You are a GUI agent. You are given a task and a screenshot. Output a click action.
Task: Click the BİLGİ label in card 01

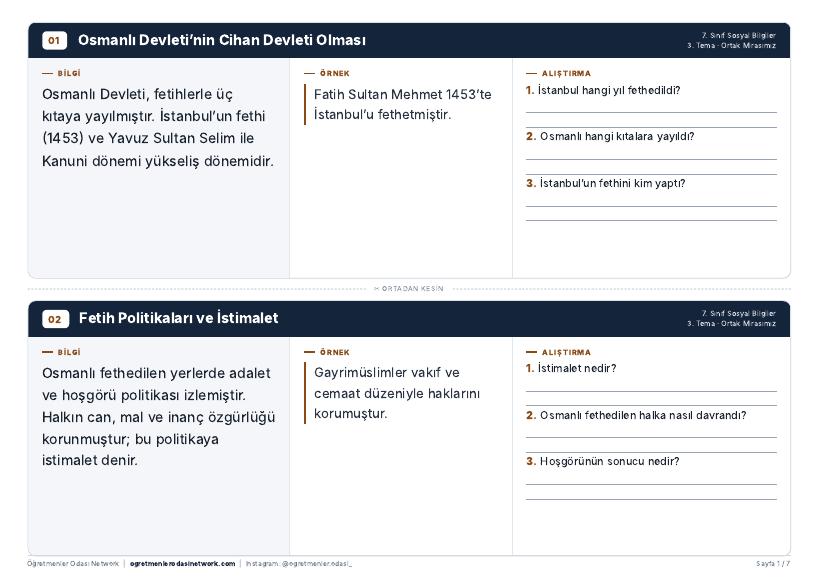click(x=69, y=74)
